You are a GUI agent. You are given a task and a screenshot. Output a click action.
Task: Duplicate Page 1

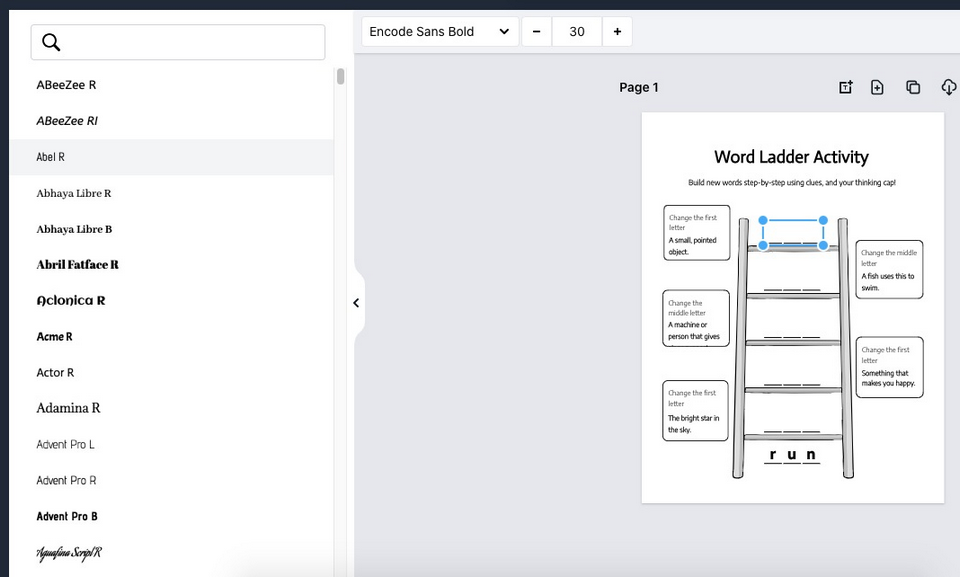(x=913, y=87)
